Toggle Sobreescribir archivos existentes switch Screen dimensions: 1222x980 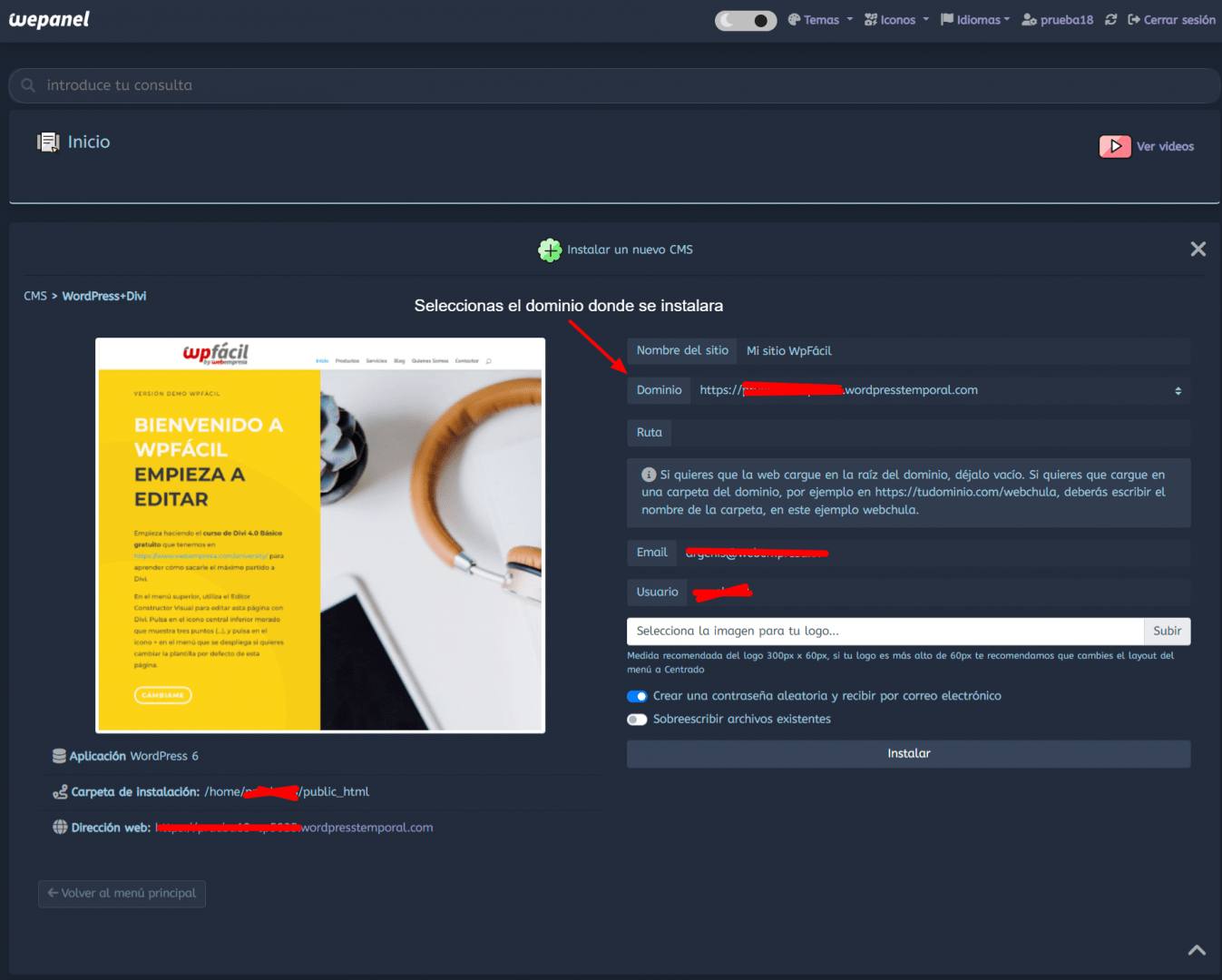[x=637, y=720]
